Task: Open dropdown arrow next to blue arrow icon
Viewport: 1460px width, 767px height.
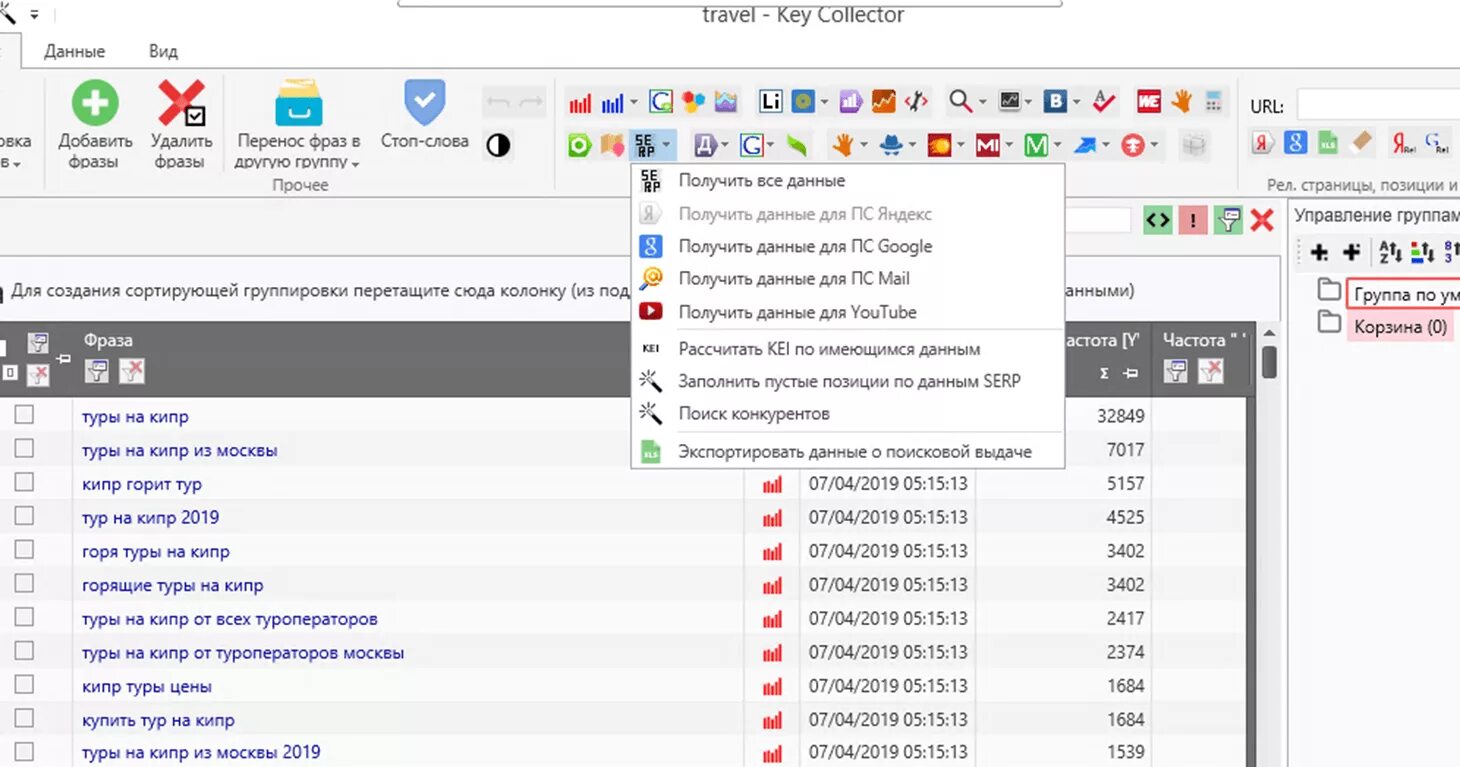Action: [1105, 147]
